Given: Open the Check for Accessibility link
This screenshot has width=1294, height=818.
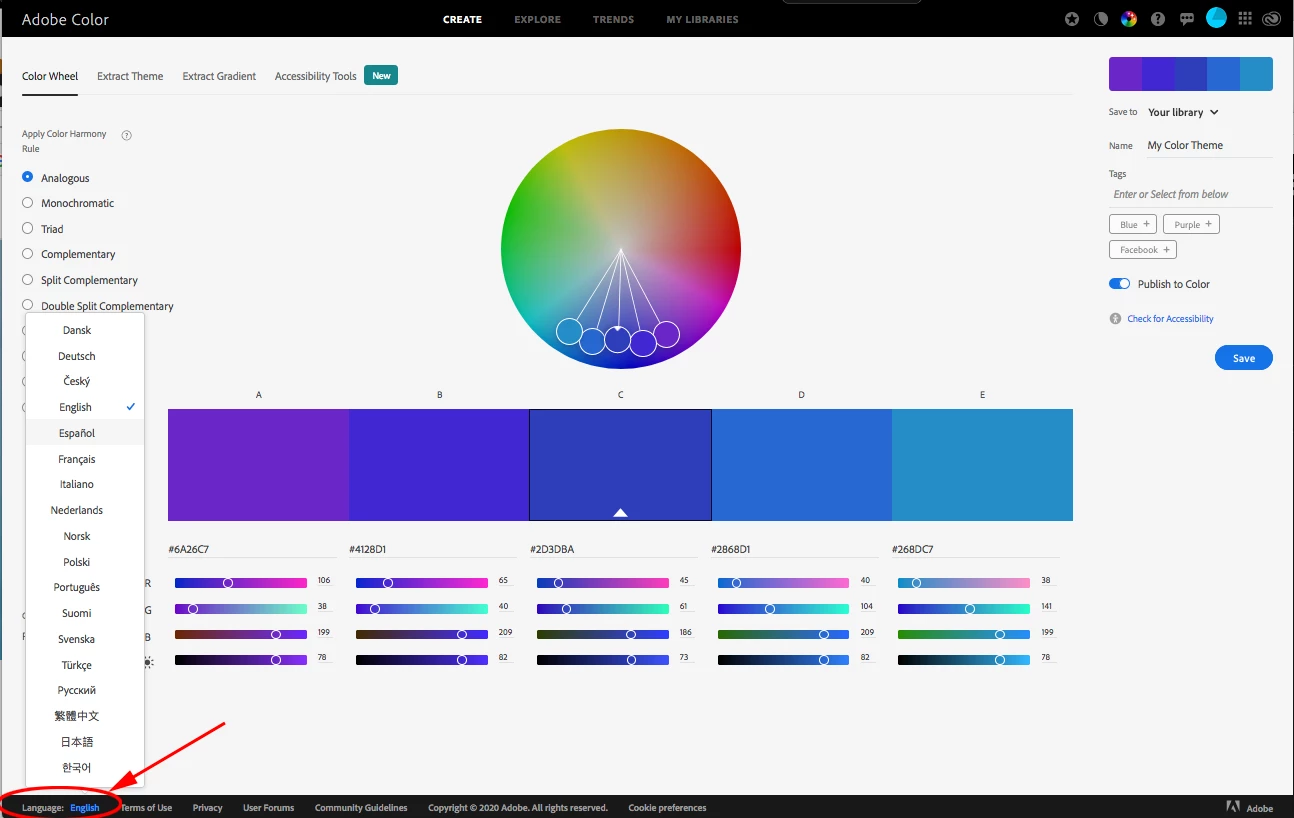Looking at the screenshot, I should tap(1170, 319).
